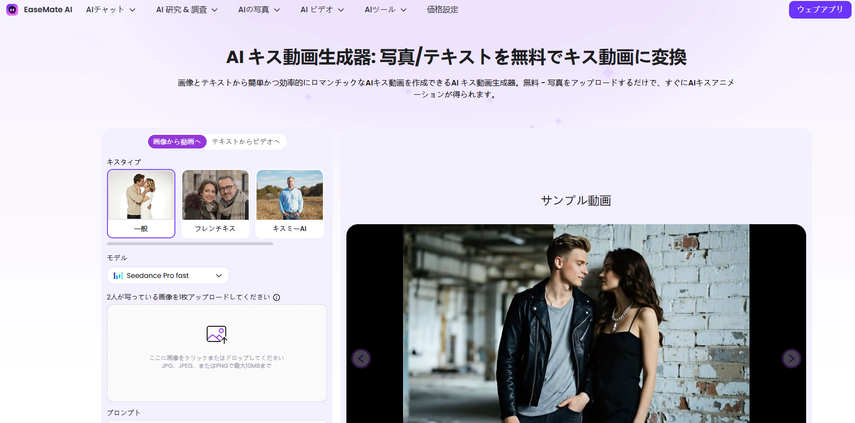Click the image upload drop zone text

[x=216, y=362]
